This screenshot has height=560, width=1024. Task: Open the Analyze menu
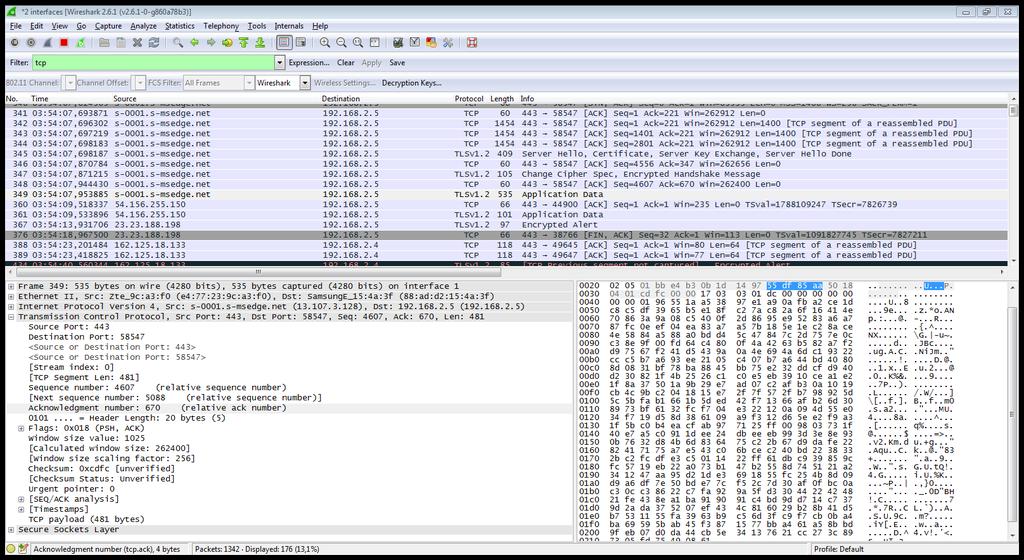pos(143,26)
